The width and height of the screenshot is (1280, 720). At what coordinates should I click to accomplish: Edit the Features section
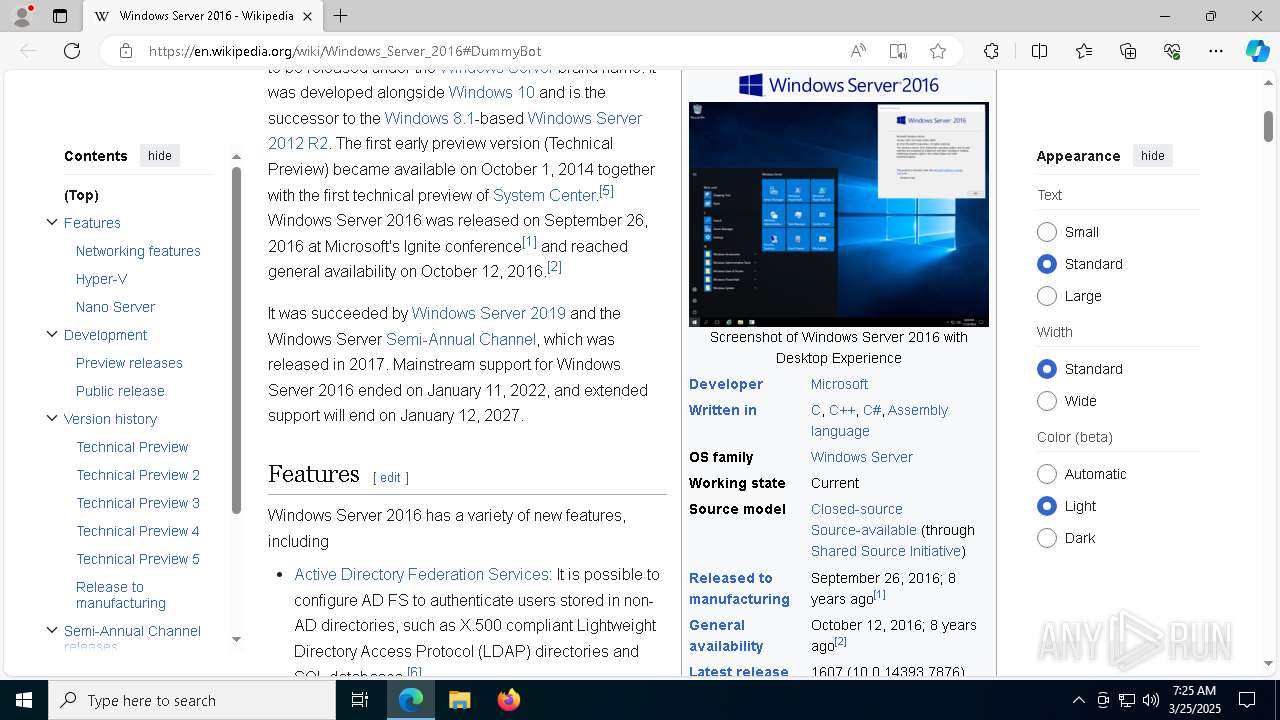(x=390, y=478)
